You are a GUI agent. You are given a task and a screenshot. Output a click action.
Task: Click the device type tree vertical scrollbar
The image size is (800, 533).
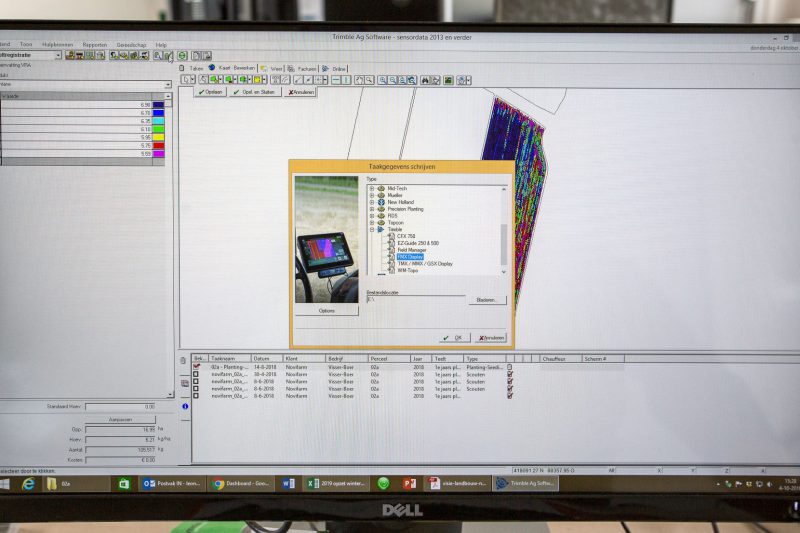pyautogui.click(x=504, y=230)
